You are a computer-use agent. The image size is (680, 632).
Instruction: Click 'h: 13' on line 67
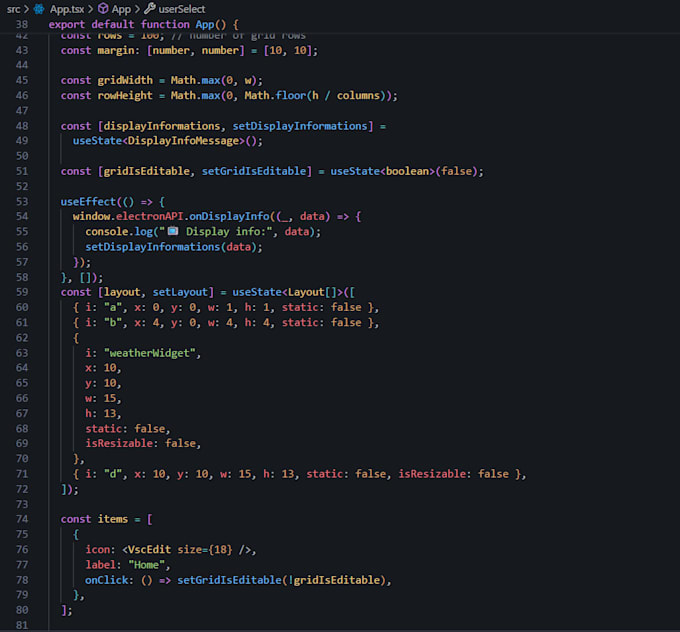pos(101,413)
